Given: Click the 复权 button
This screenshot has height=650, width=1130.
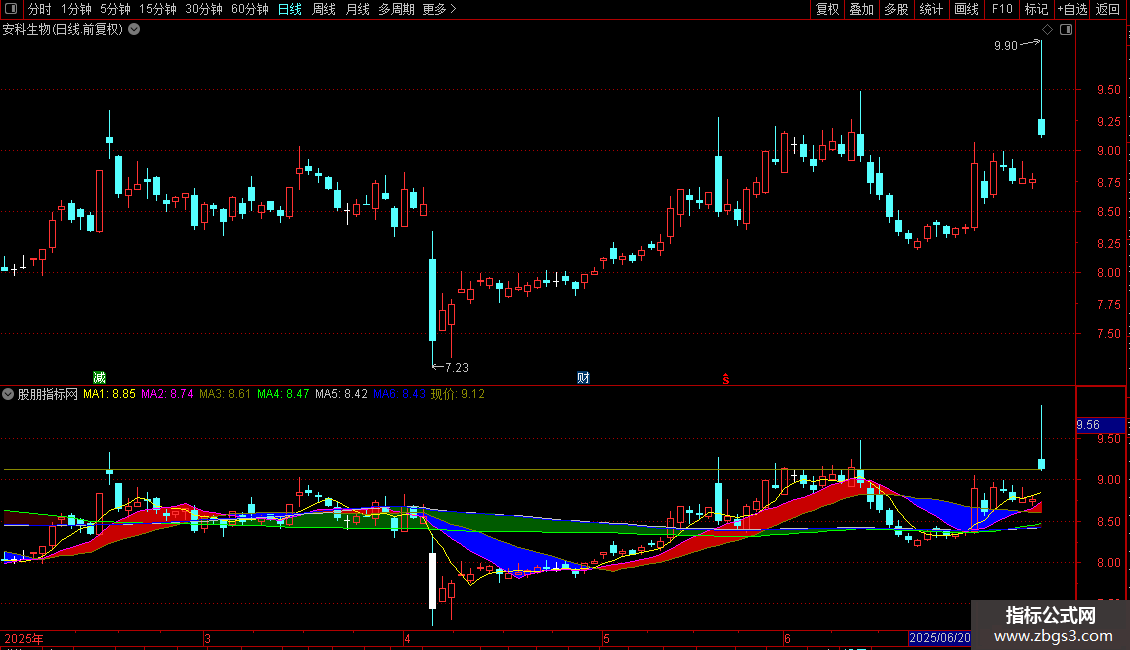Looking at the screenshot, I should [827, 9].
